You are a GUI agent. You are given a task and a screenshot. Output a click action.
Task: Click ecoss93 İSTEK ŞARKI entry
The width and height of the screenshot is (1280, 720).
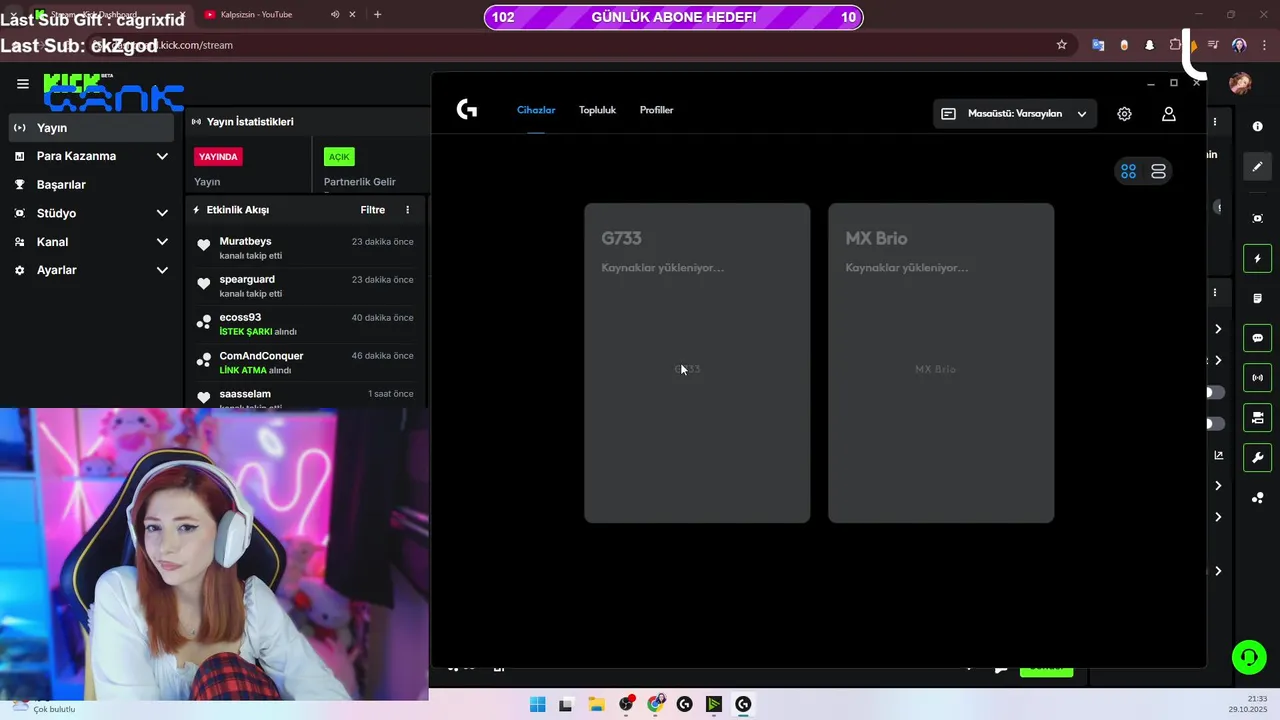click(305, 324)
